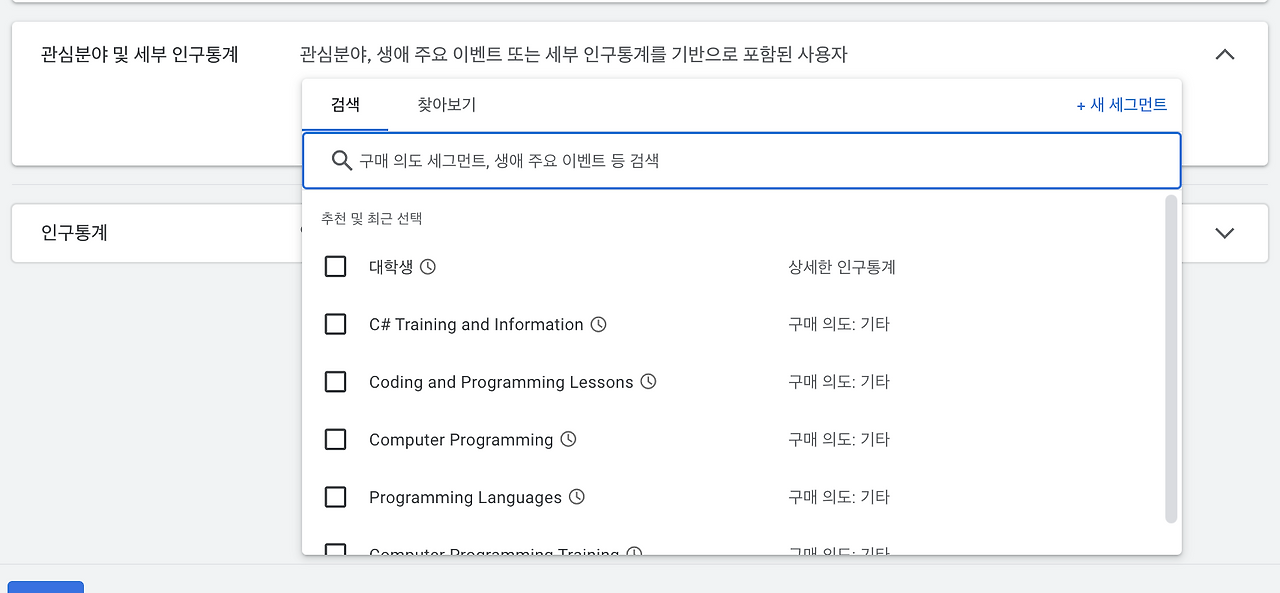This screenshot has height=593, width=1280.
Task: Check the 대학생 checkbox
Action: (x=335, y=266)
